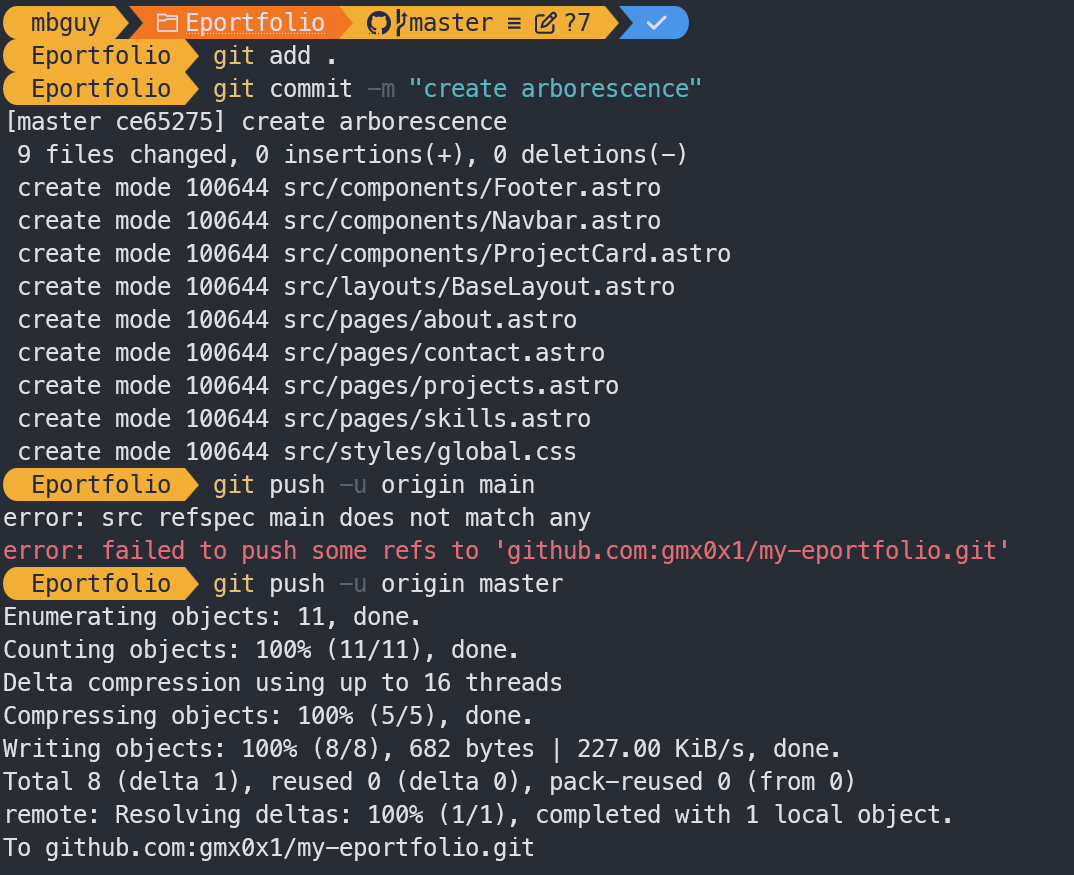Click the git push -u origin main command
This screenshot has width=1074, height=875.
click(x=374, y=485)
